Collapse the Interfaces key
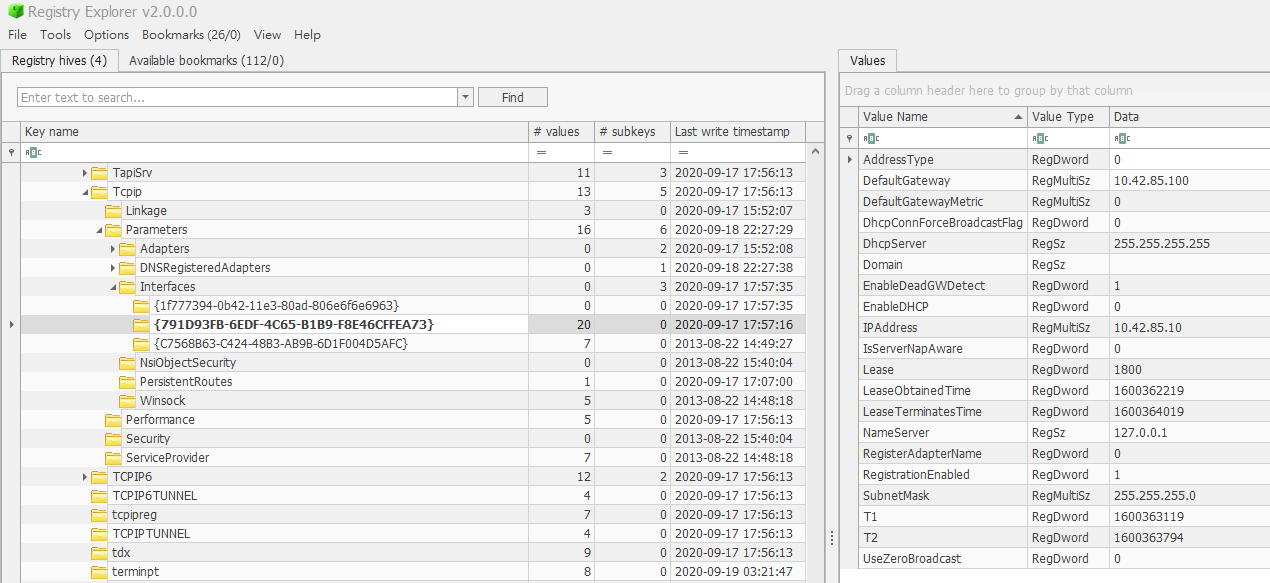Image resolution: width=1270 pixels, height=583 pixels. point(113,287)
